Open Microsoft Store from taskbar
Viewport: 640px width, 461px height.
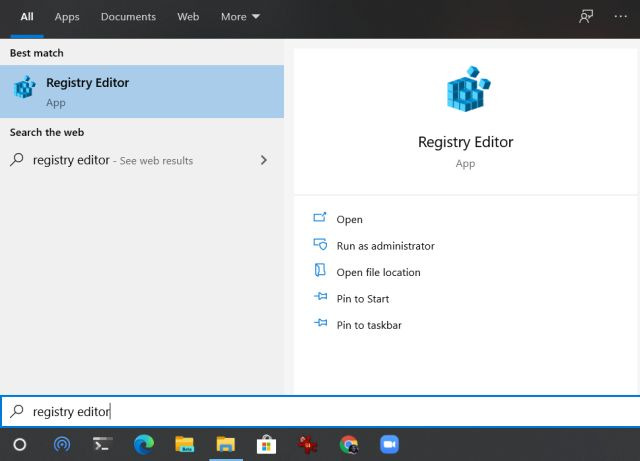pos(267,444)
